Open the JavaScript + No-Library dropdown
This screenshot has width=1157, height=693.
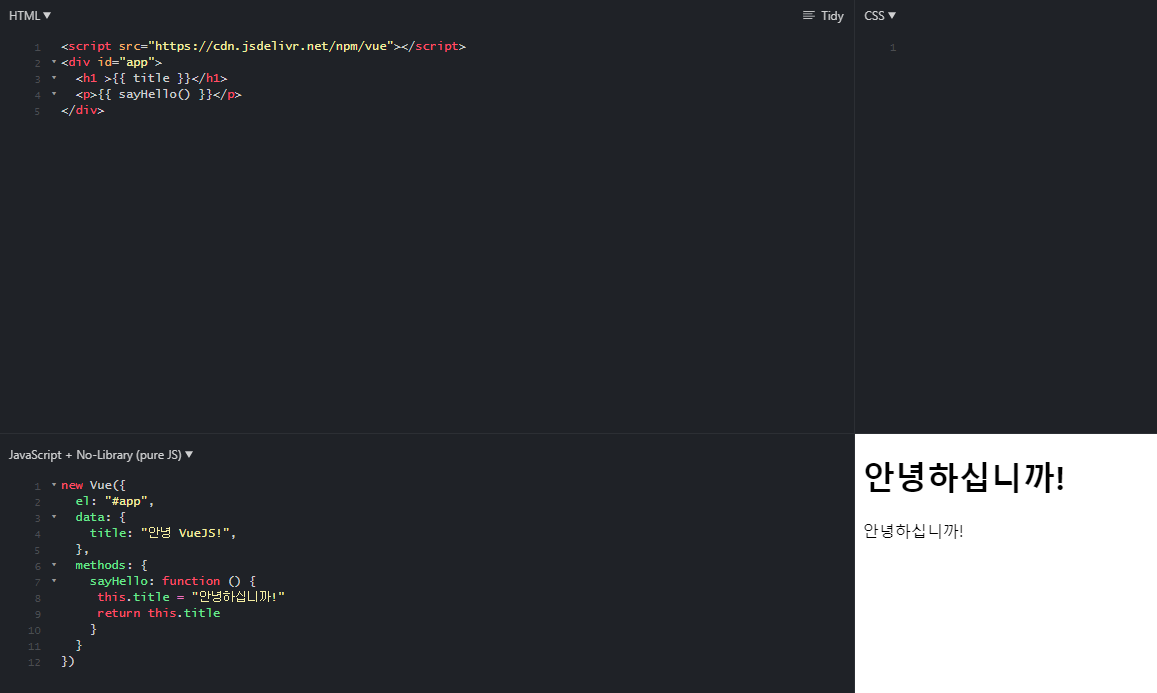tap(100, 455)
